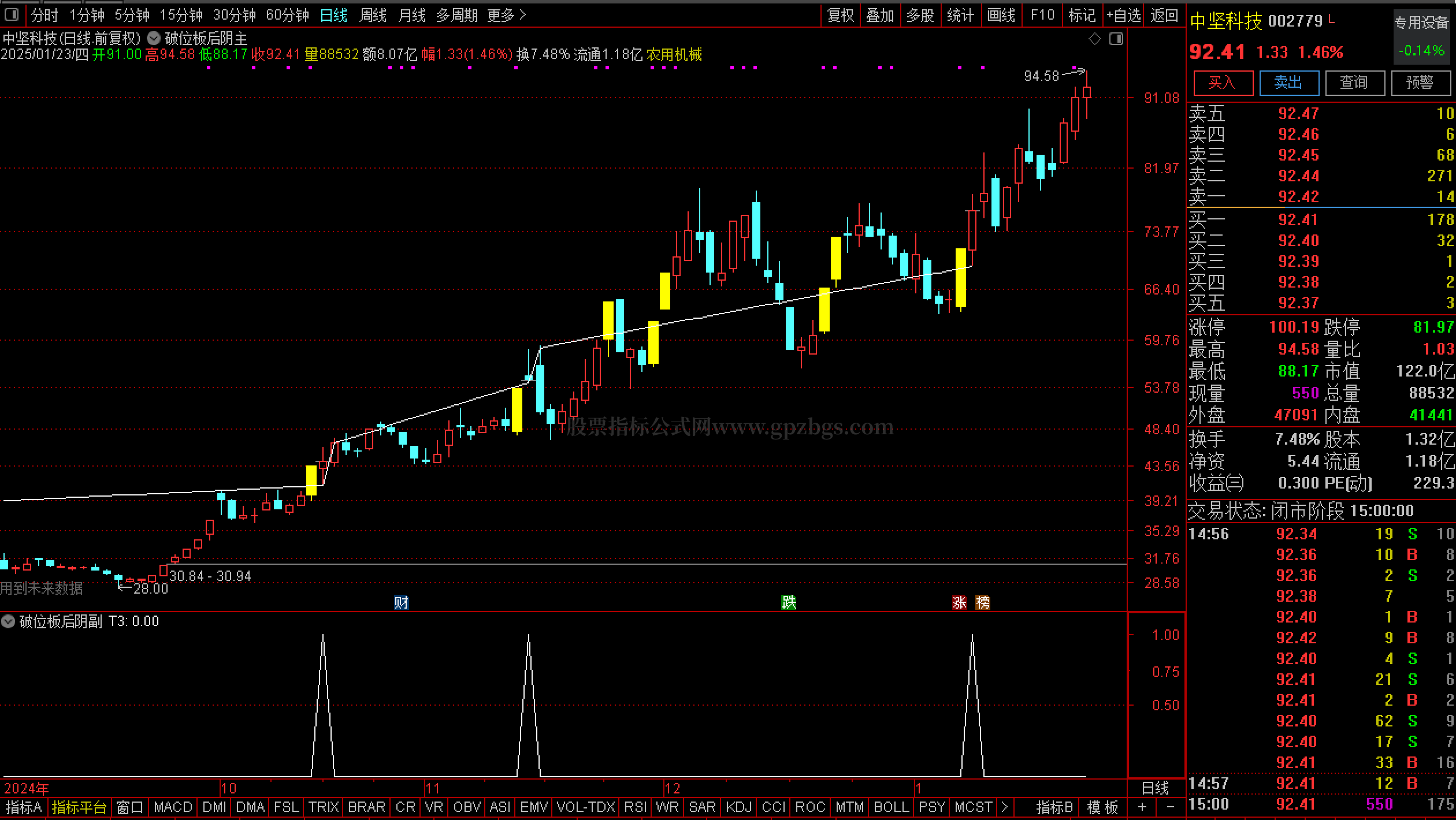Select the MACD indicator tab

click(173, 807)
